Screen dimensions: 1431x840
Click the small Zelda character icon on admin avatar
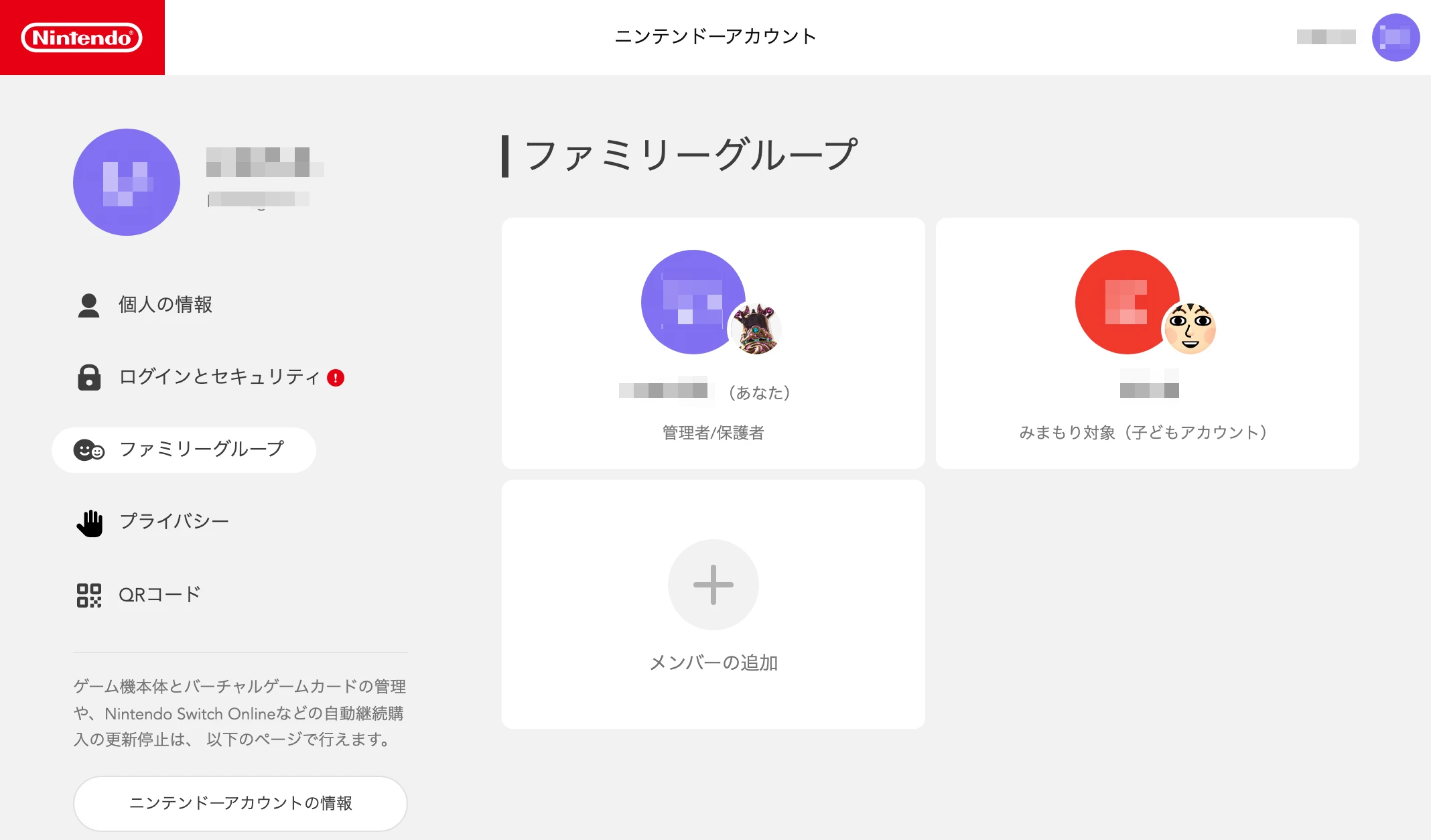pyautogui.click(x=756, y=328)
